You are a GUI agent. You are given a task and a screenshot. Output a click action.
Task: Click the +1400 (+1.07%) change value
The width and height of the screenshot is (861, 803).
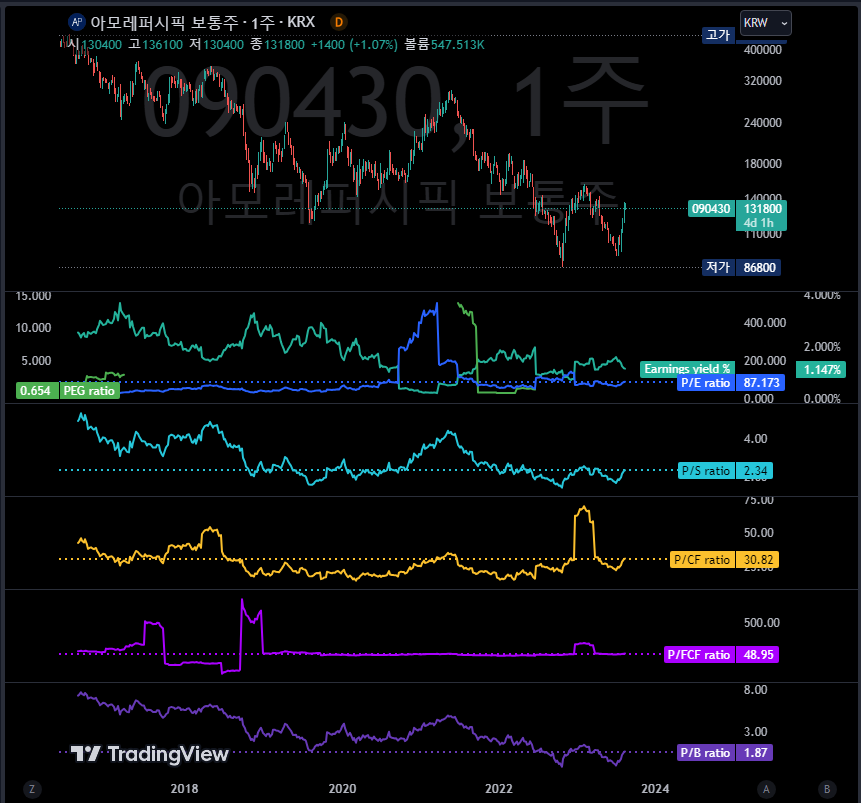click(354, 45)
